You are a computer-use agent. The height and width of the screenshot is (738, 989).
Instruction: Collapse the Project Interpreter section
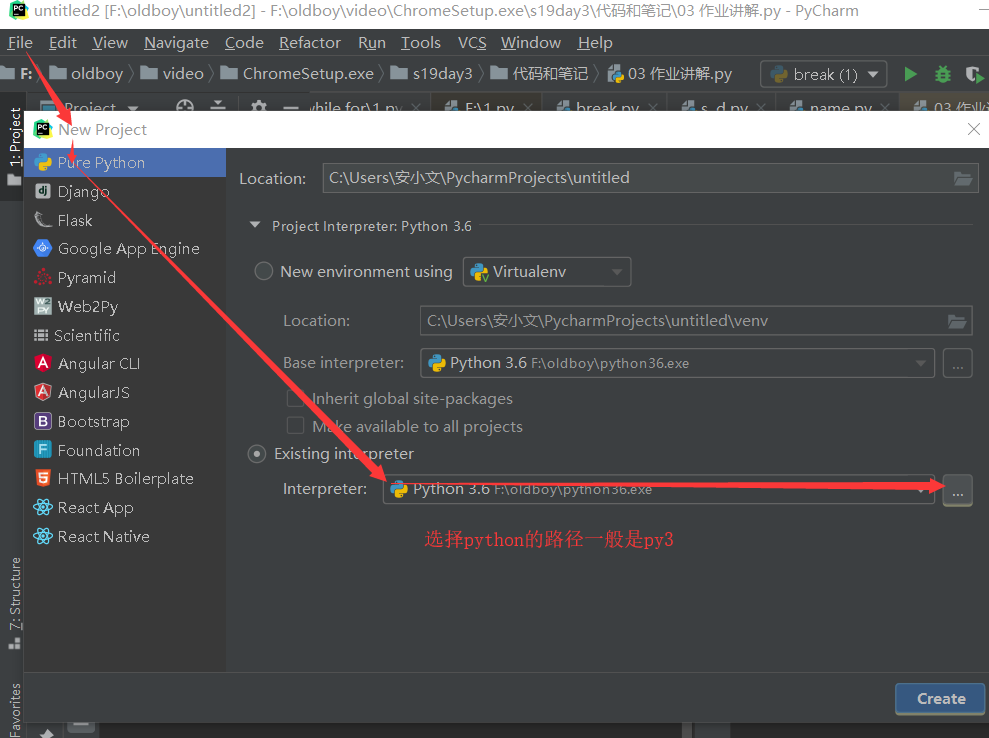pos(255,225)
